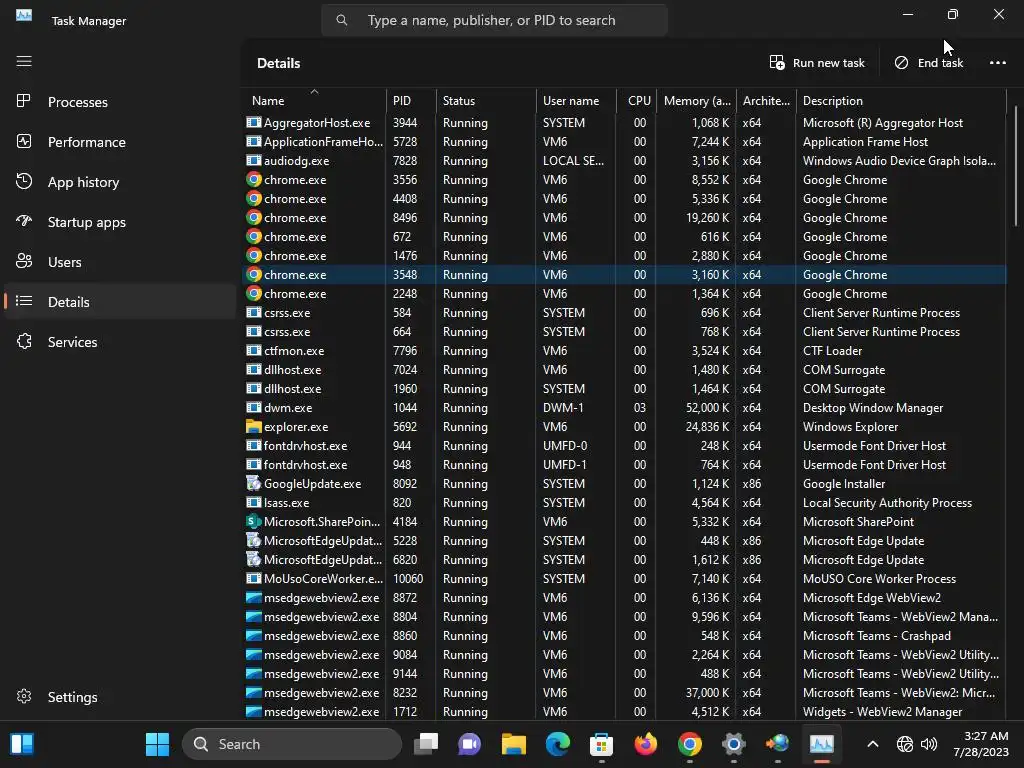Open the hamburger navigation menu
This screenshot has width=1024, height=768.
[24, 61]
